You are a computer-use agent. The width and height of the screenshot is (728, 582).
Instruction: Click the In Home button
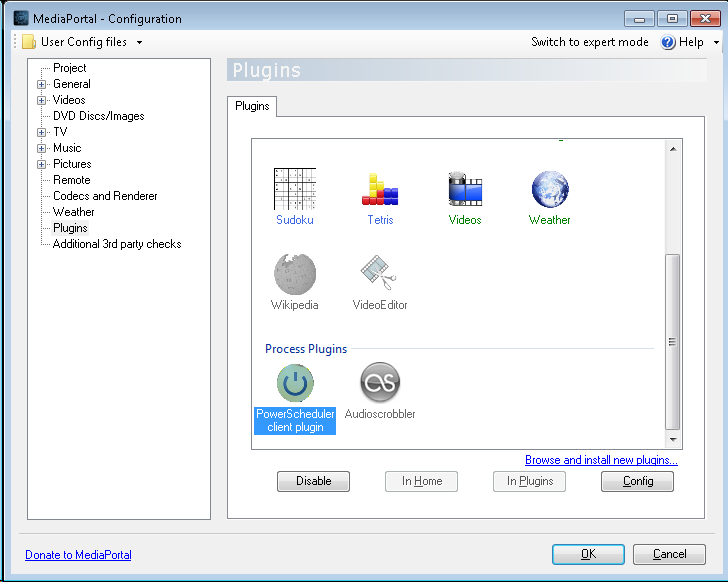422,481
